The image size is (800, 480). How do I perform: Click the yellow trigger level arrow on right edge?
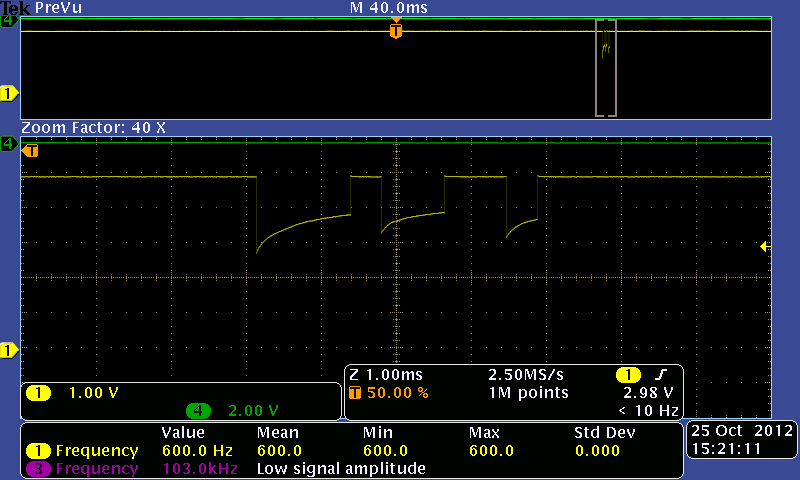coord(765,247)
